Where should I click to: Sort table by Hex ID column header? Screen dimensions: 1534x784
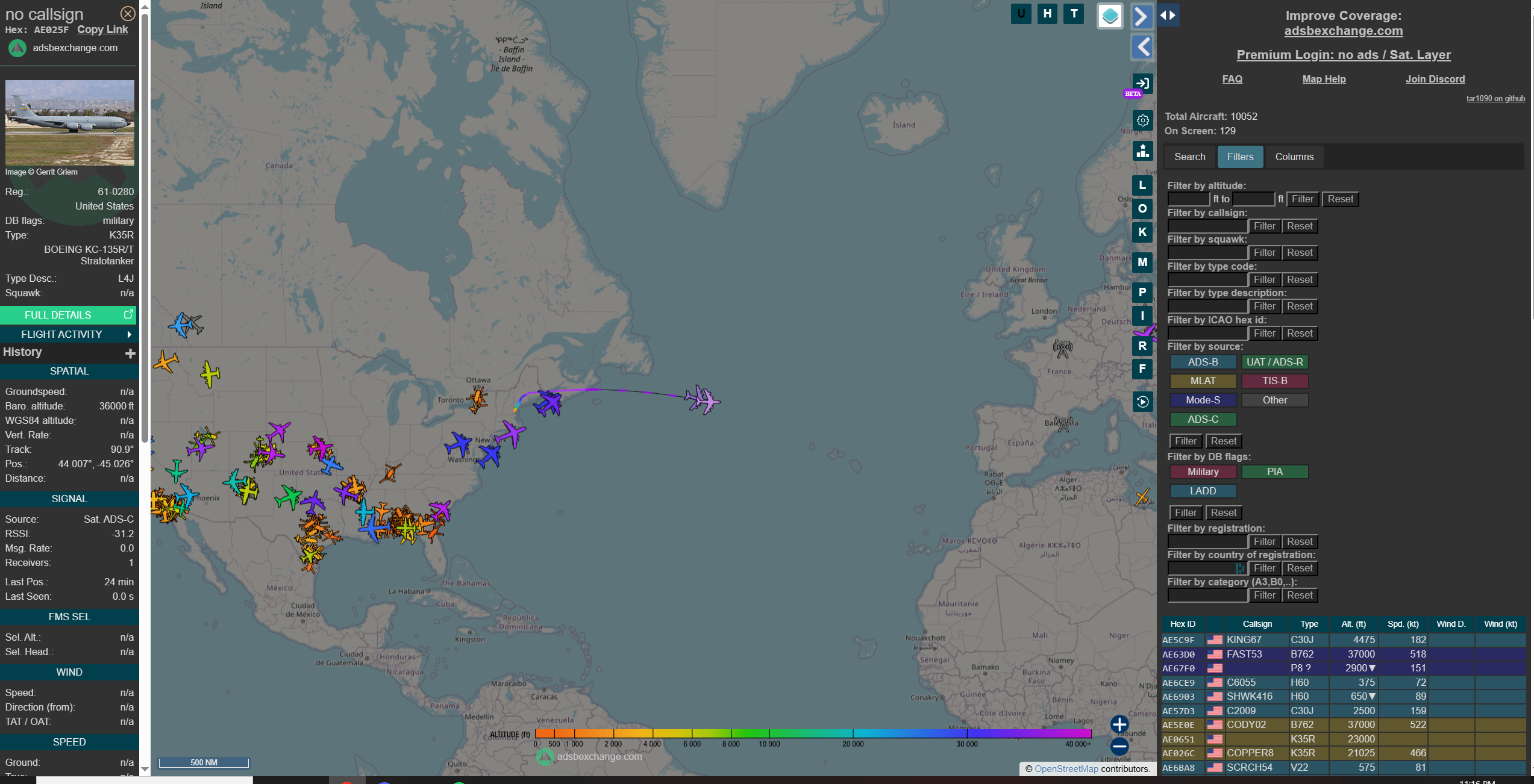1182,624
